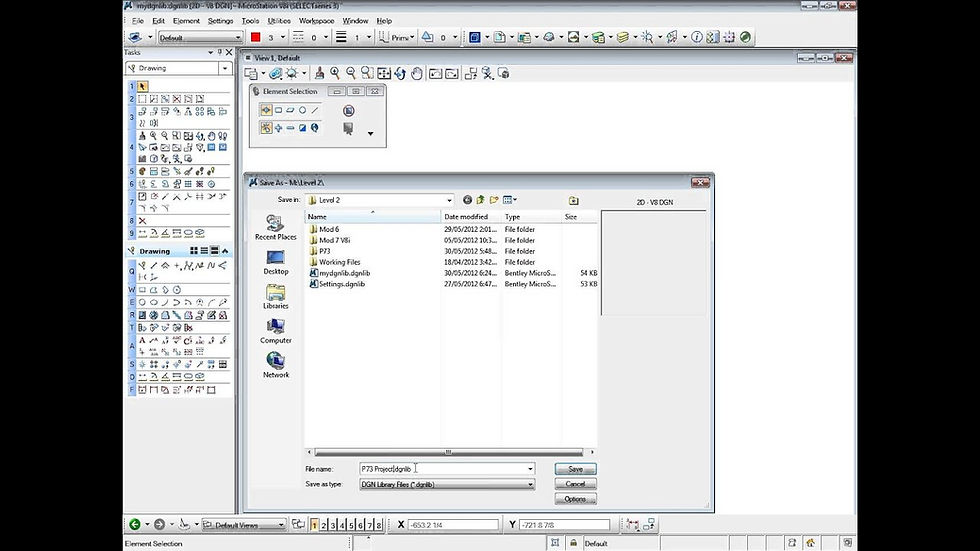Click the red active color swatch

tap(256, 37)
